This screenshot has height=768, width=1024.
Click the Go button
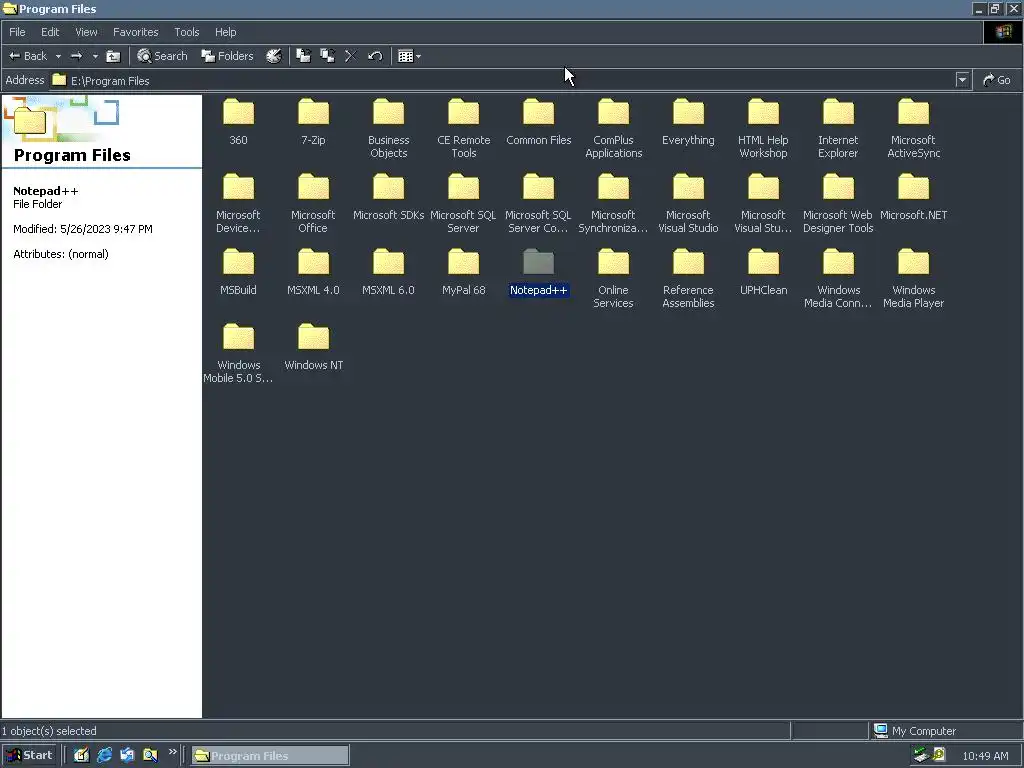click(997, 80)
